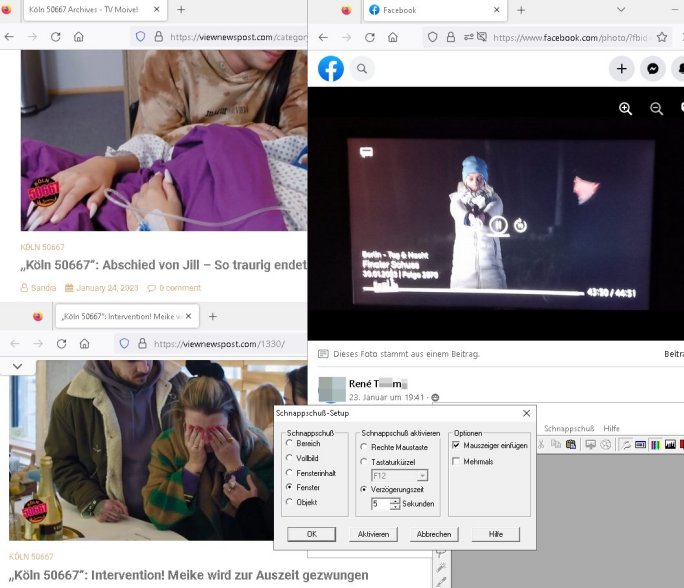Image resolution: width=684 pixels, height=588 pixels.
Task: Open Meike wird zur Auszeit gezwungen headline
Action: click(x=188, y=575)
